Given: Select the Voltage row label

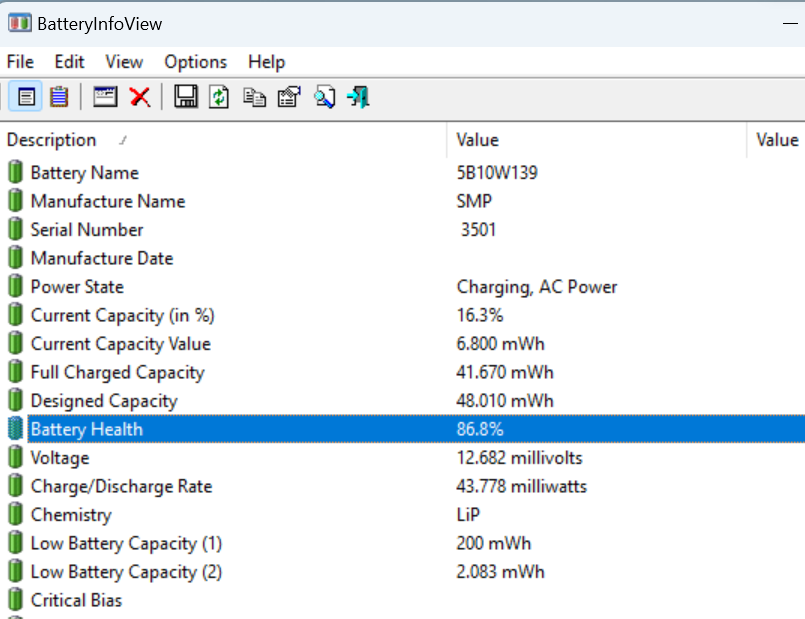Looking at the screenshot, I should 60,458.
